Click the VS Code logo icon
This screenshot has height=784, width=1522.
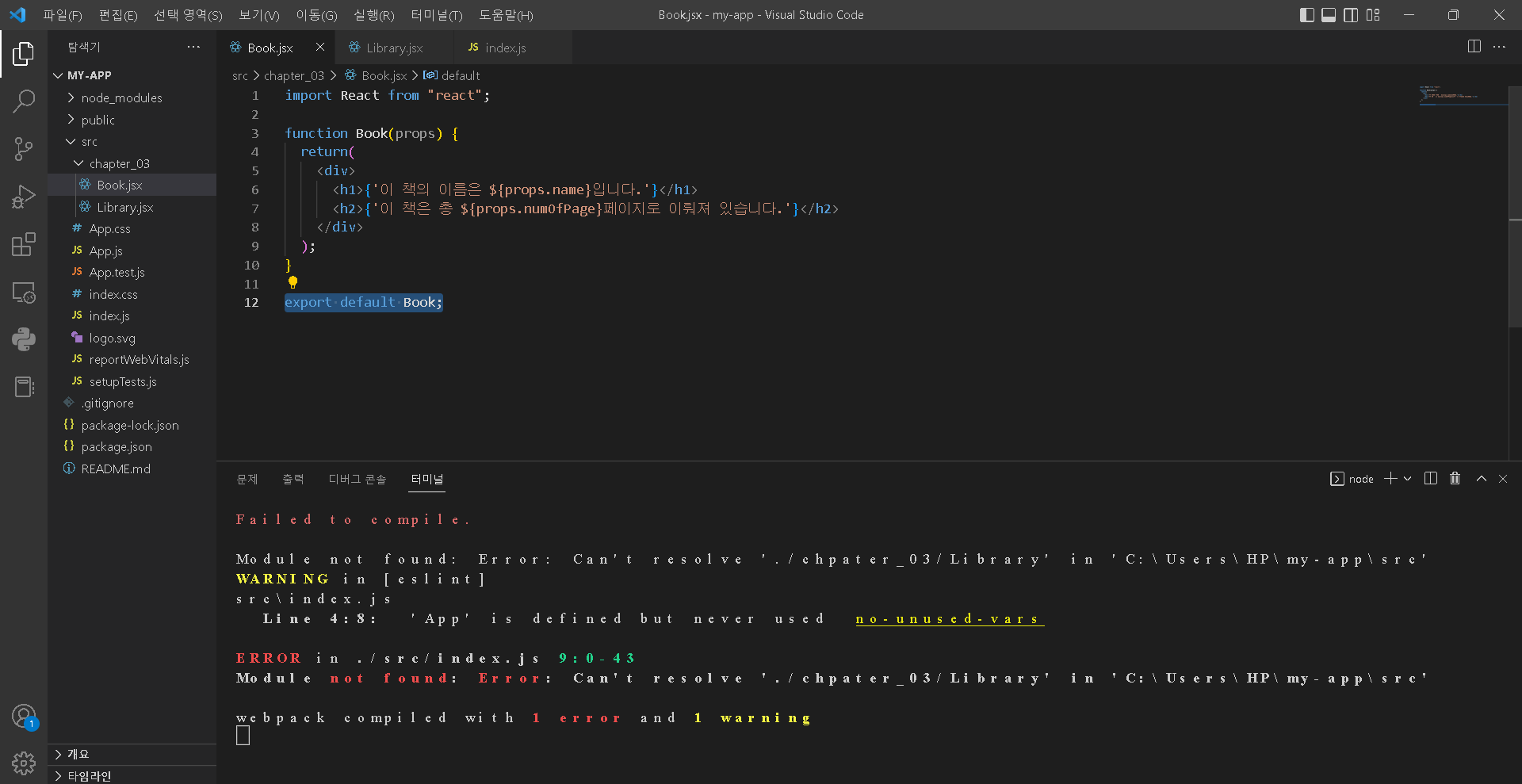click(x=17, y=15)
